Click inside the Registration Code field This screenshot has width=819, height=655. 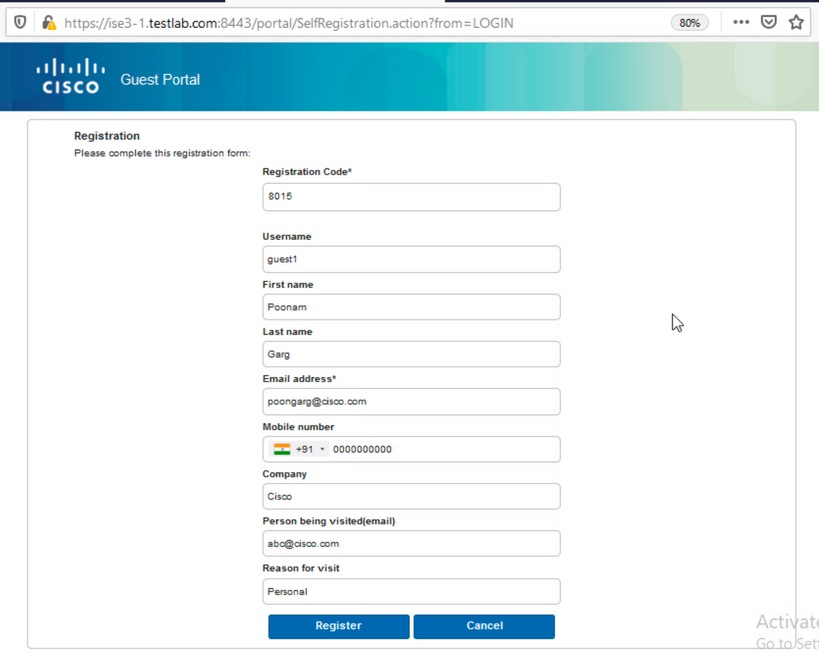tap(411, 196)
